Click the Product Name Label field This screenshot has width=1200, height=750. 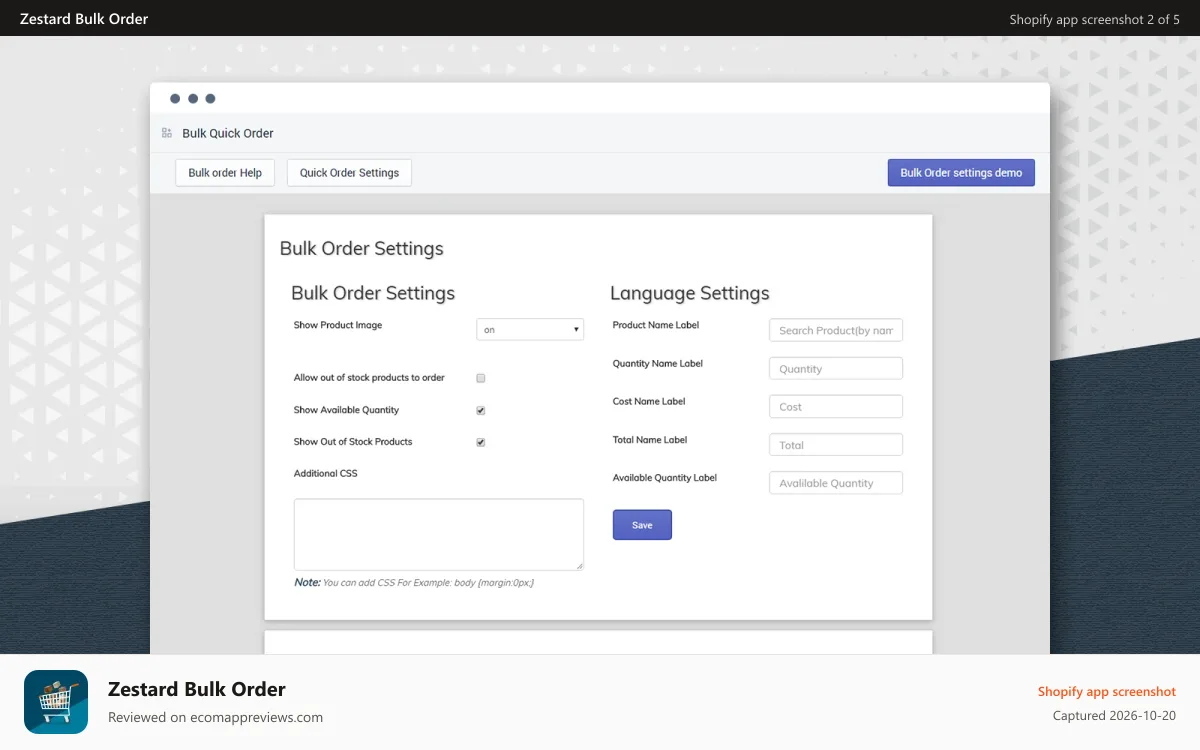click(836, 330)
